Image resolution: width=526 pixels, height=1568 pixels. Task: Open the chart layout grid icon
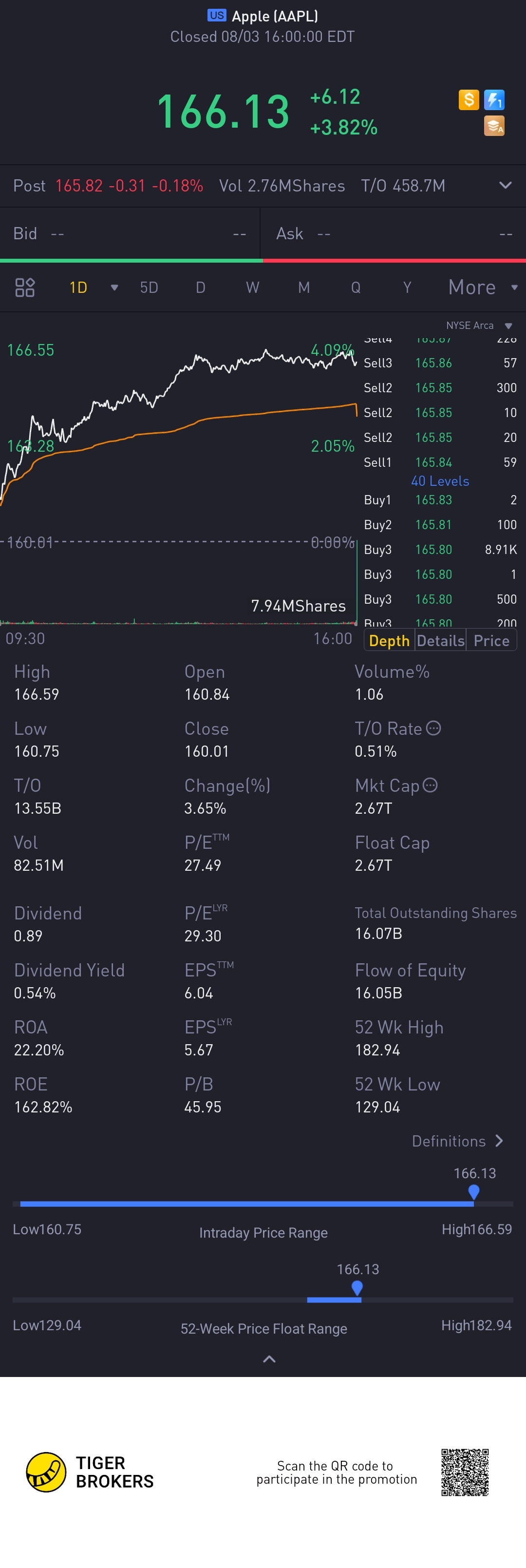coord(25,287)
